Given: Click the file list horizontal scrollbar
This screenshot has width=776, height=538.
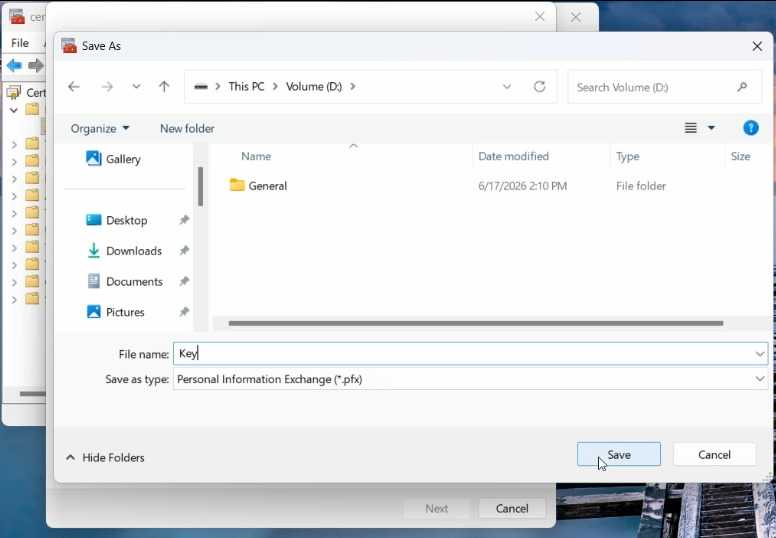Looking at the screenshot, I should [x=476, y=324].
